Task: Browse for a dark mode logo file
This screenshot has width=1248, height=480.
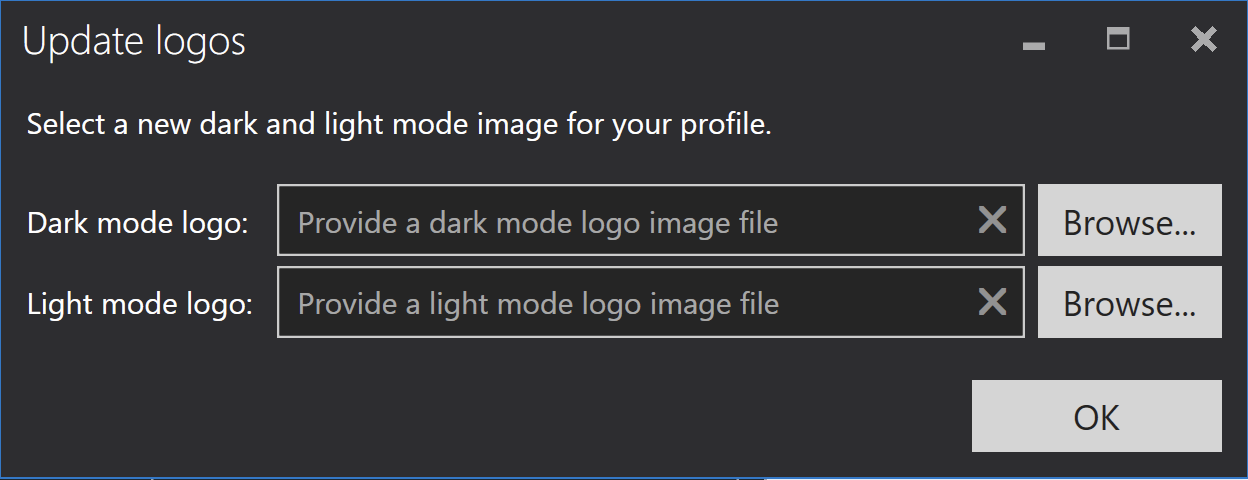Action: (x=1130, y=220)
